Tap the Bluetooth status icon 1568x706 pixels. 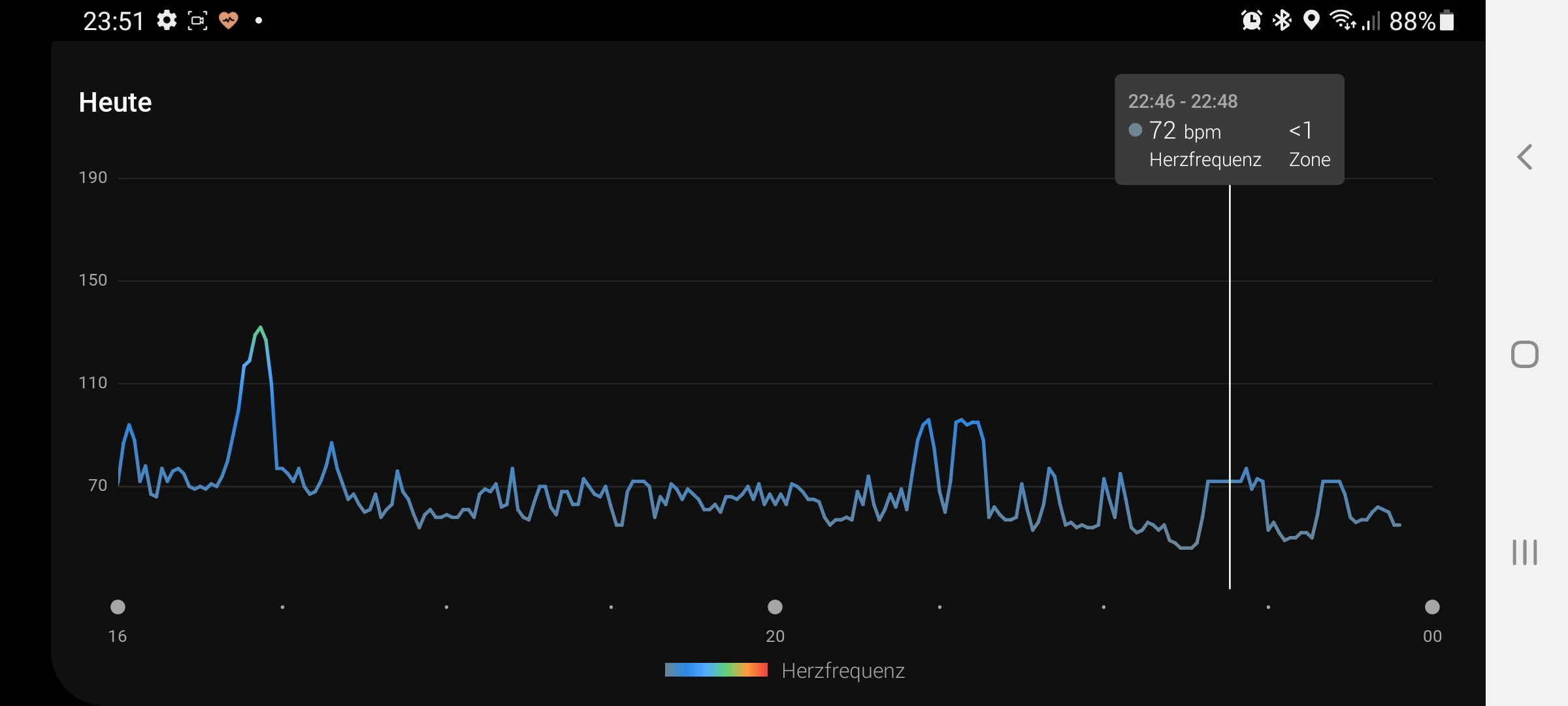[x=1282, y=21]
